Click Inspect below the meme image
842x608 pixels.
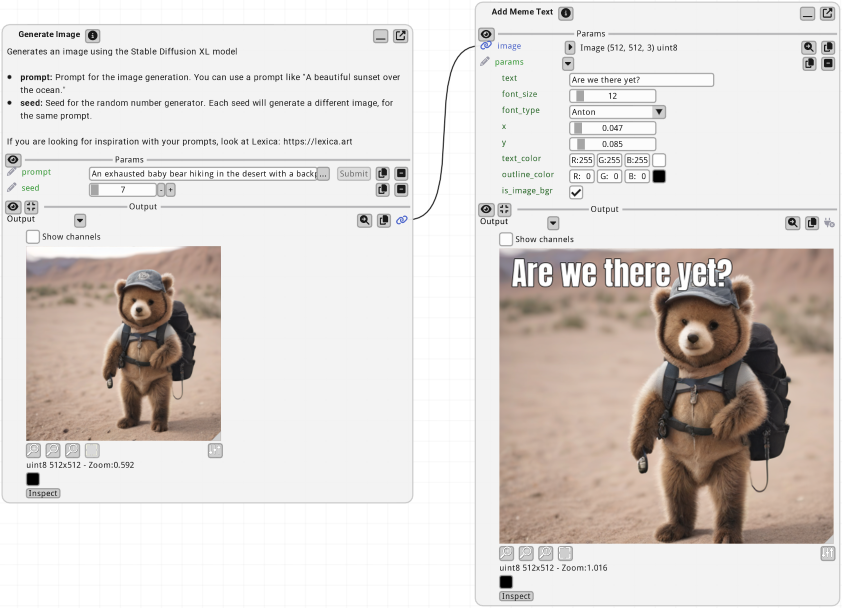pyautogui.click(x=515, y=595)
